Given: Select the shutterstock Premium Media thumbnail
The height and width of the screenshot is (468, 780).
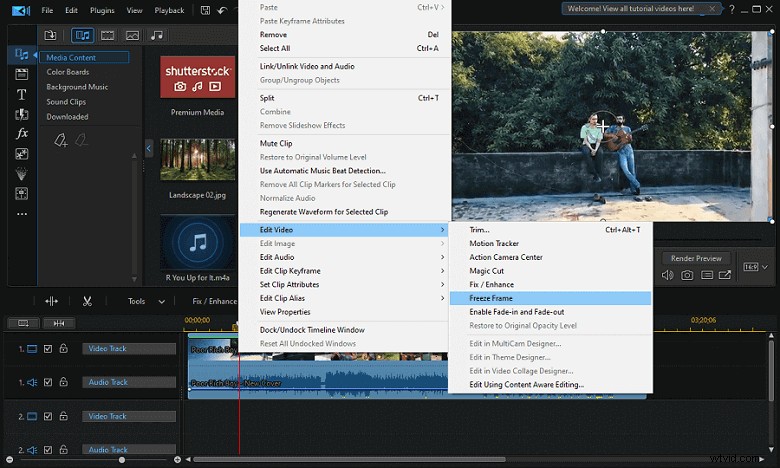Looking at the screenshot, I should (x=197, y=77).
